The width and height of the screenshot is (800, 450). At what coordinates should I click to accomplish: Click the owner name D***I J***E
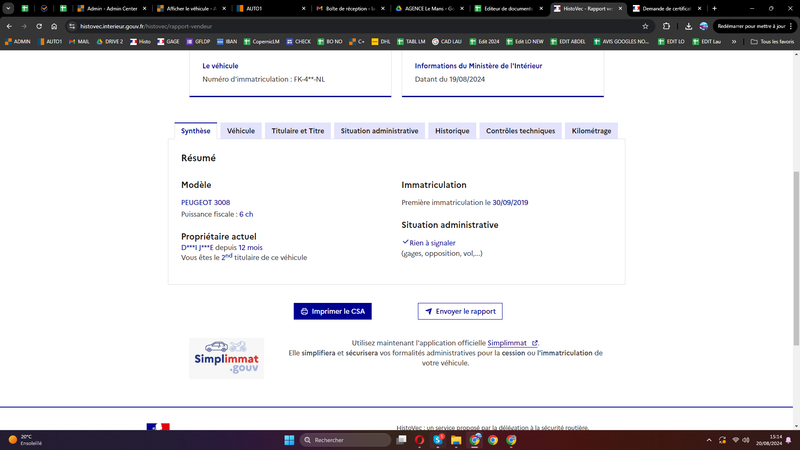click(x=197, y=247)
